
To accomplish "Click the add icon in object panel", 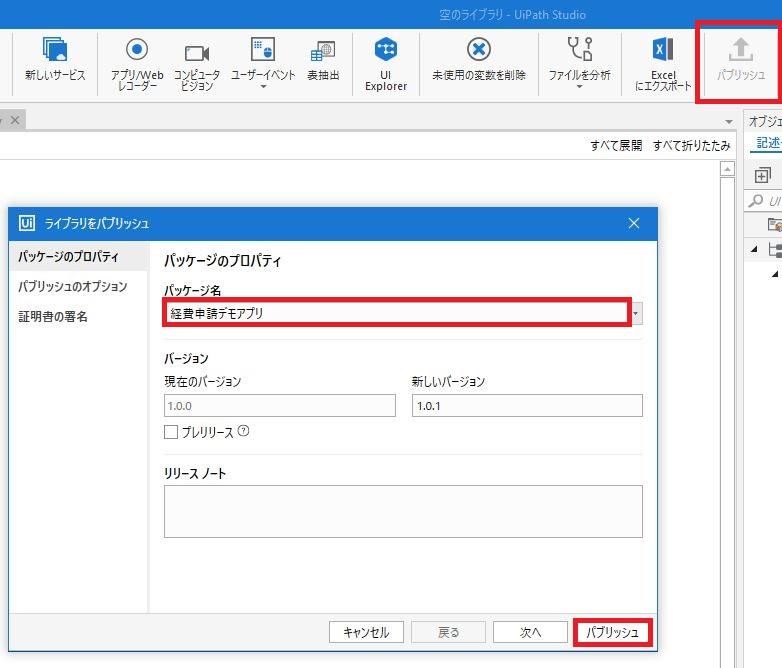I will (762, 176).
